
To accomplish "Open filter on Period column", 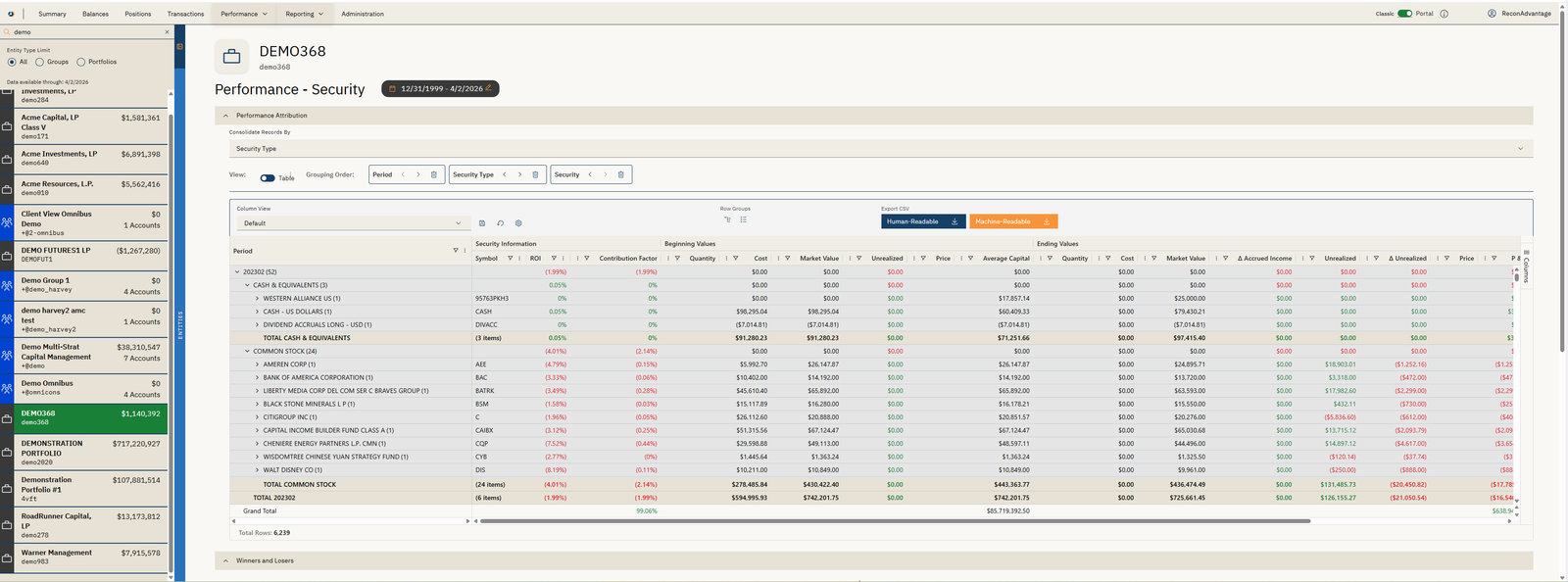I will click(x=455, y=251).
